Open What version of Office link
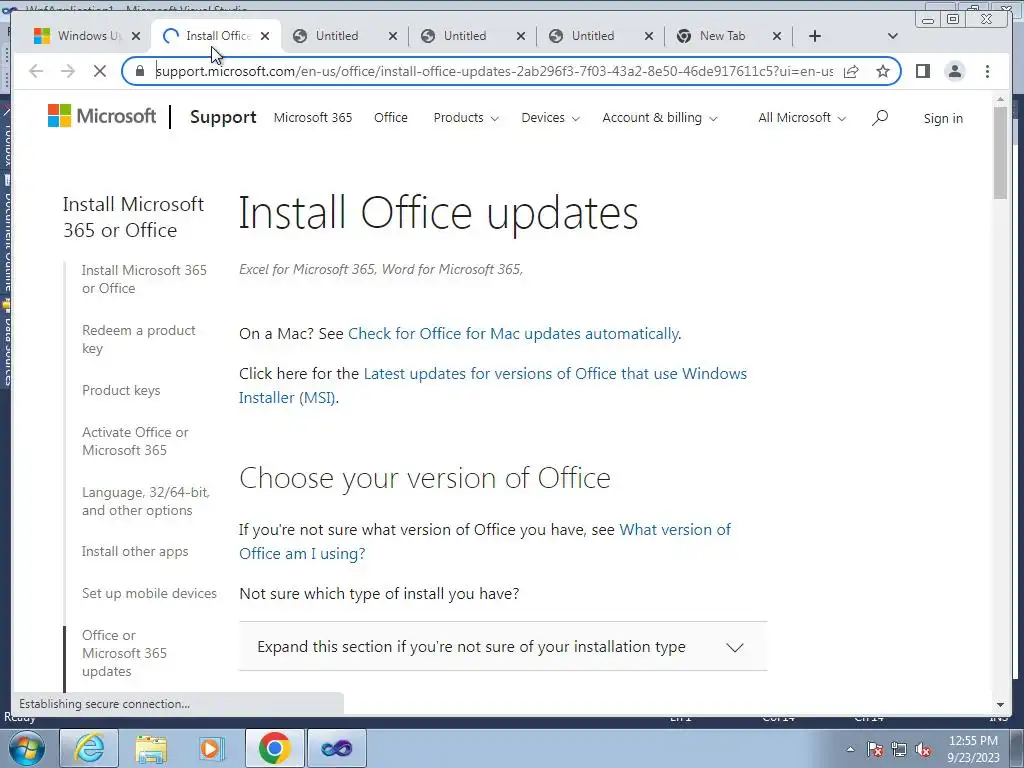This screenshot has width=1024, height=768. [485, 541]
